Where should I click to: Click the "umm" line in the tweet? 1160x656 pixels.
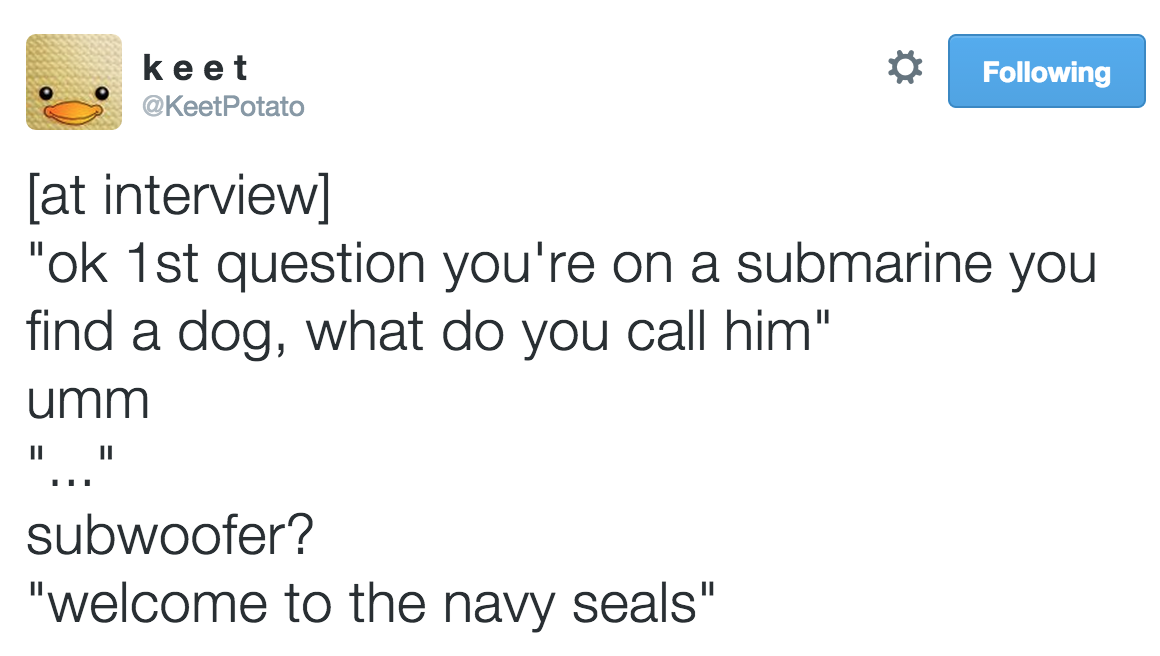(88, 402)
